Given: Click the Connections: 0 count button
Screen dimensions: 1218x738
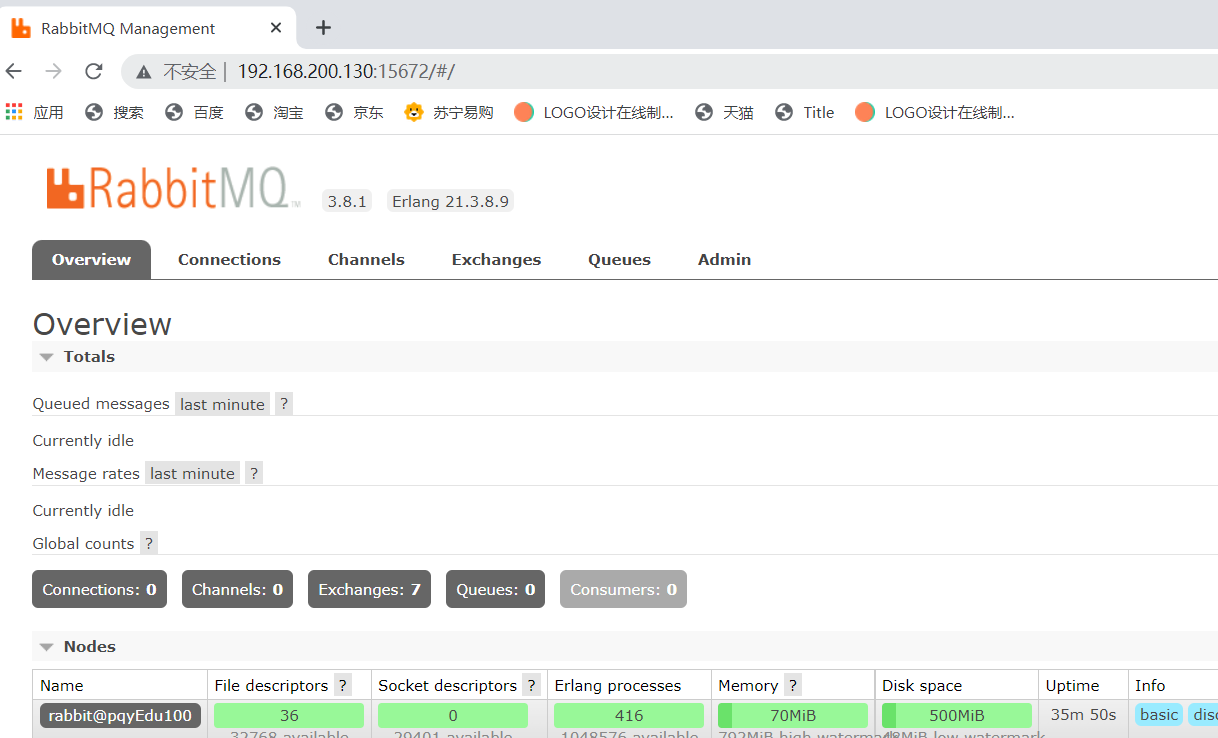Looking at the screenshot, I should point(99,589).
